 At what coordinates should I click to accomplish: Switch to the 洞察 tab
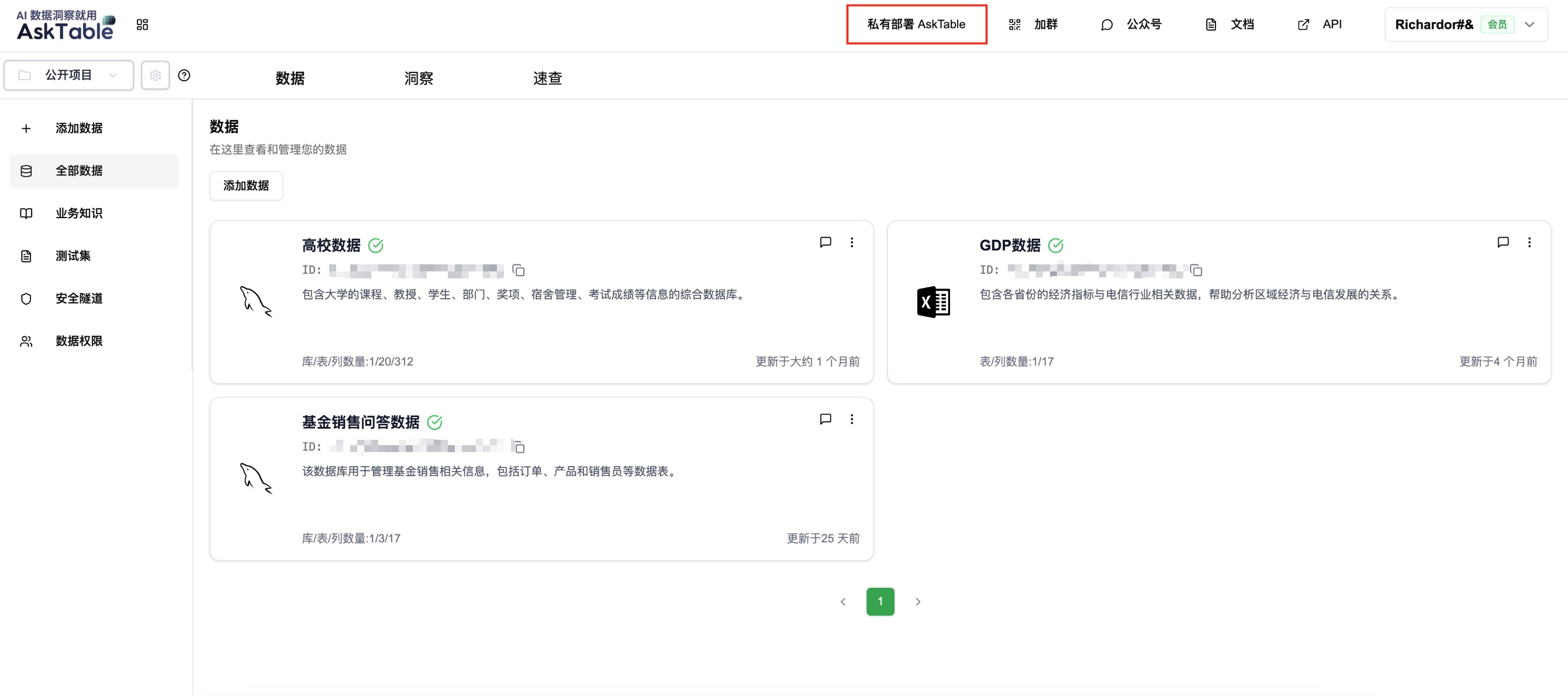[418, 78]
